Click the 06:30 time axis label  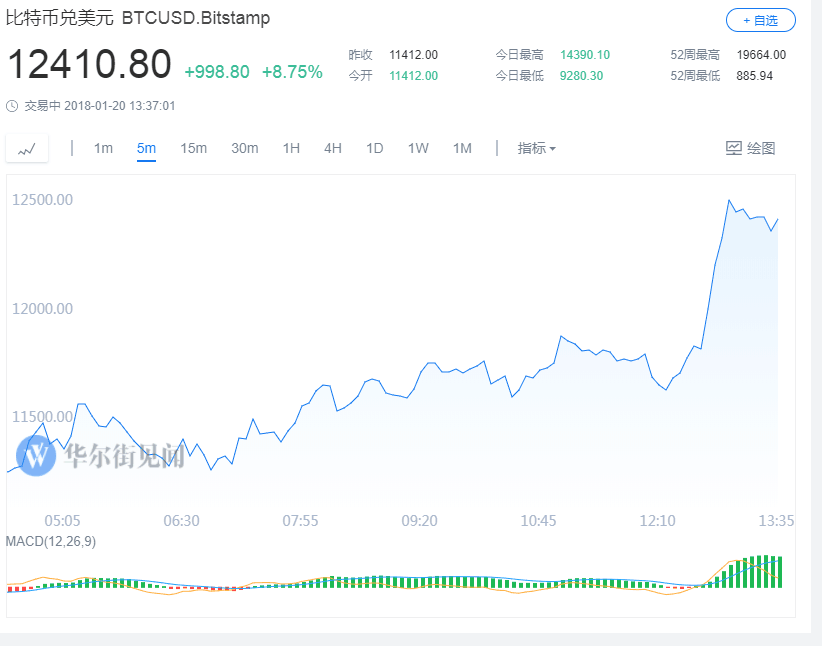click(x=181, y=521)
